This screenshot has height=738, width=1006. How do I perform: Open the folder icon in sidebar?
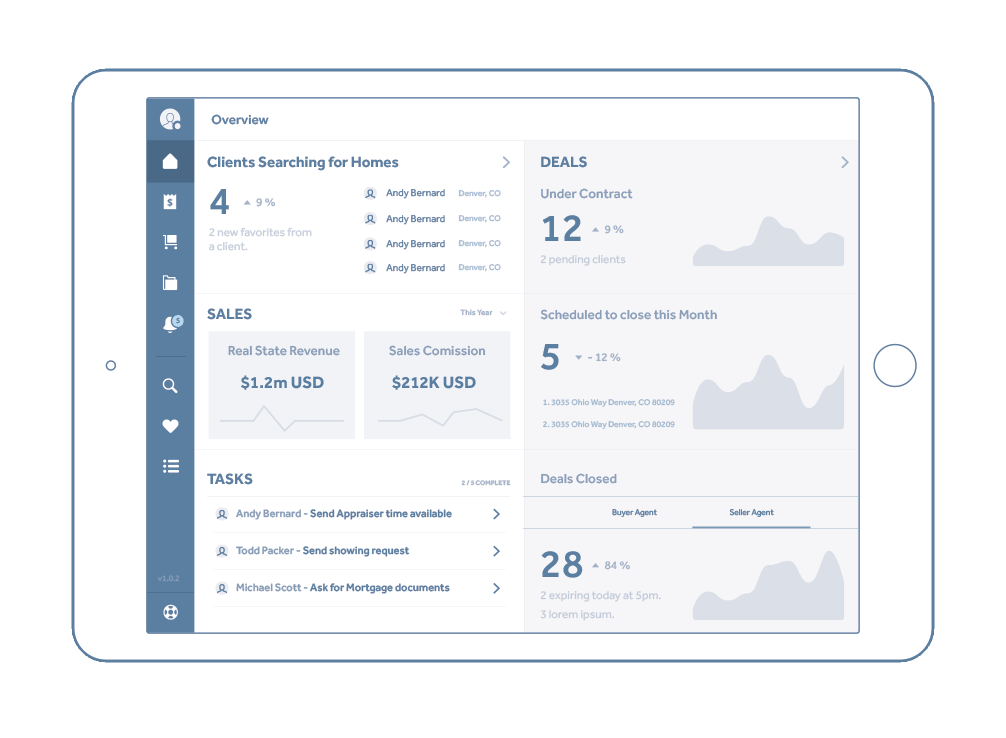point(170,283)
